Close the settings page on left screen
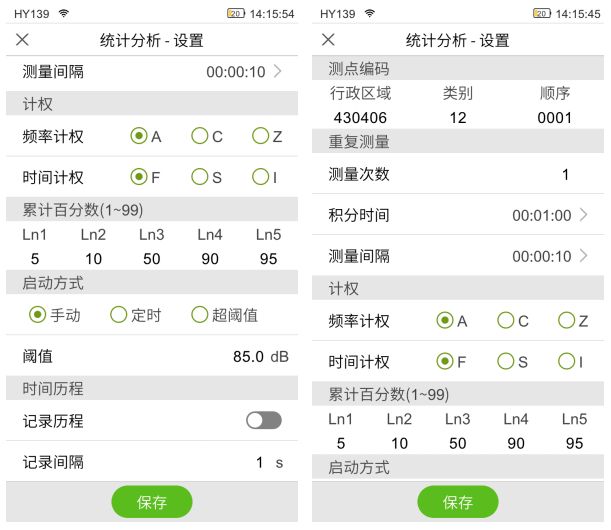 click(x=23, y=40)
